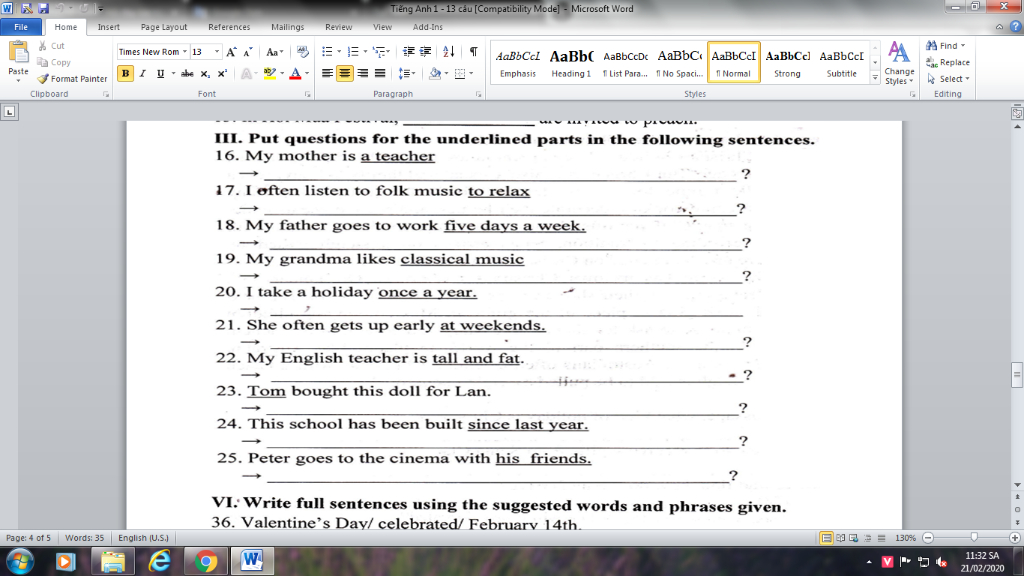The height and width of the screenshot is (576, 1024).
Task: Switch to Web Layout view
Action: point(854,538)
